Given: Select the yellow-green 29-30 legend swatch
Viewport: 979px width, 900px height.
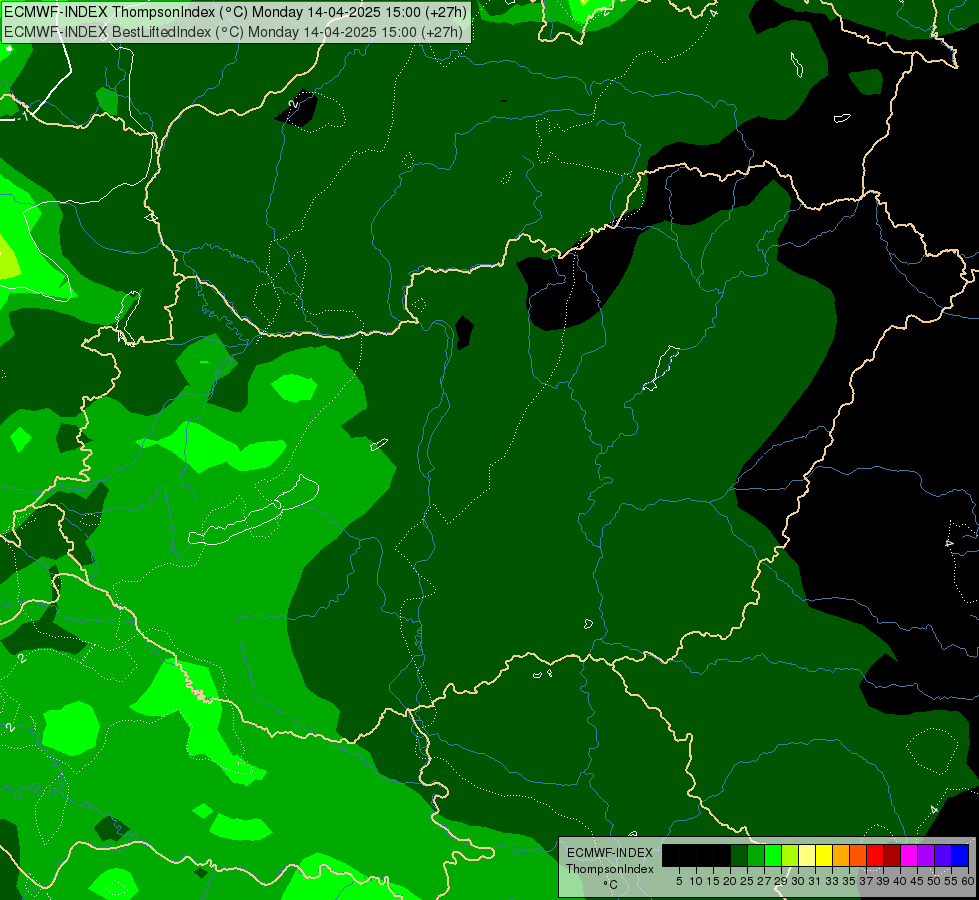Looking at the screenshot, I should click(790, 855).
